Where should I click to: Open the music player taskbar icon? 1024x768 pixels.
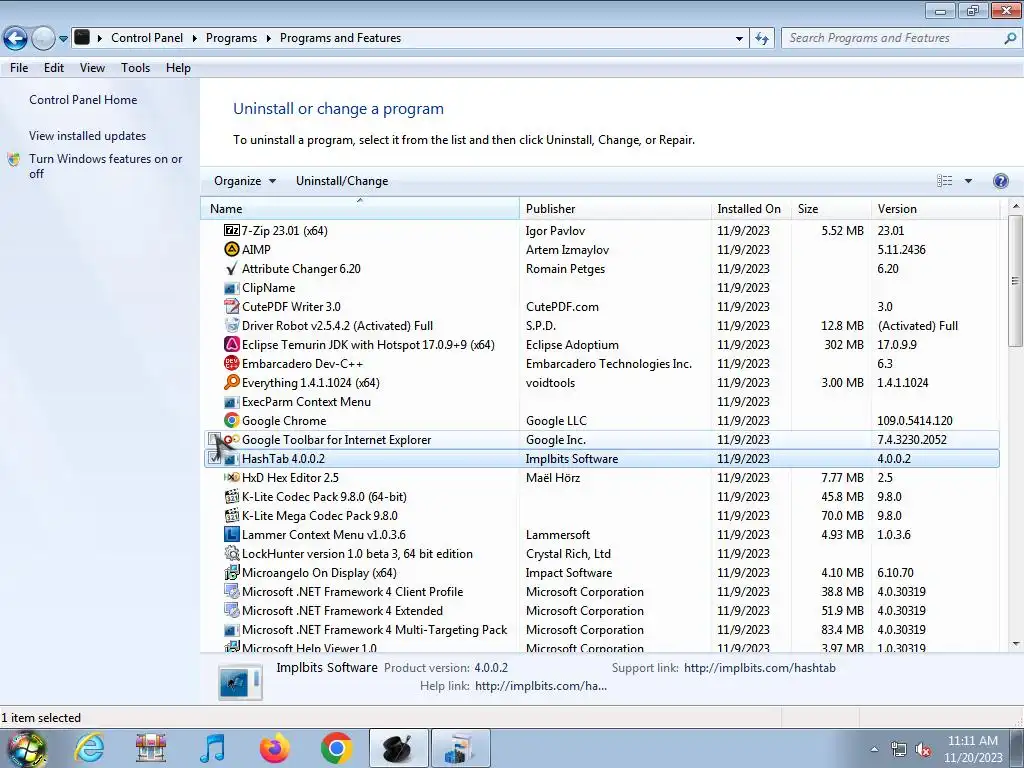click(213, 748)
